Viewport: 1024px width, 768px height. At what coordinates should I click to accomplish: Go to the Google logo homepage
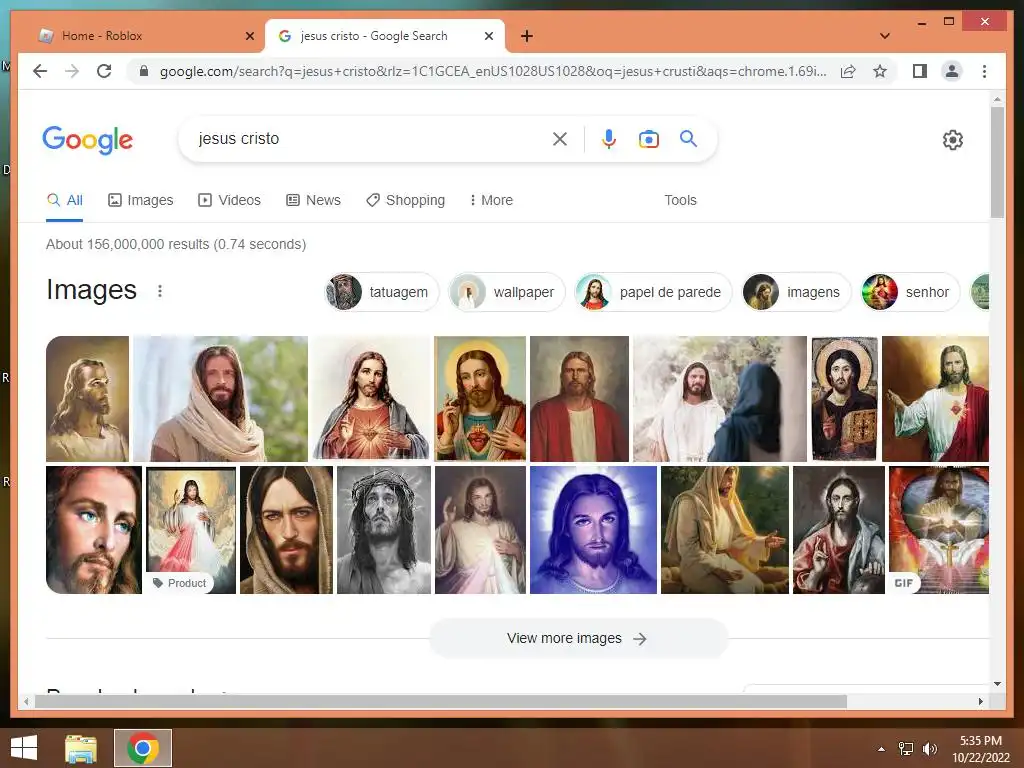pos(88,140)
